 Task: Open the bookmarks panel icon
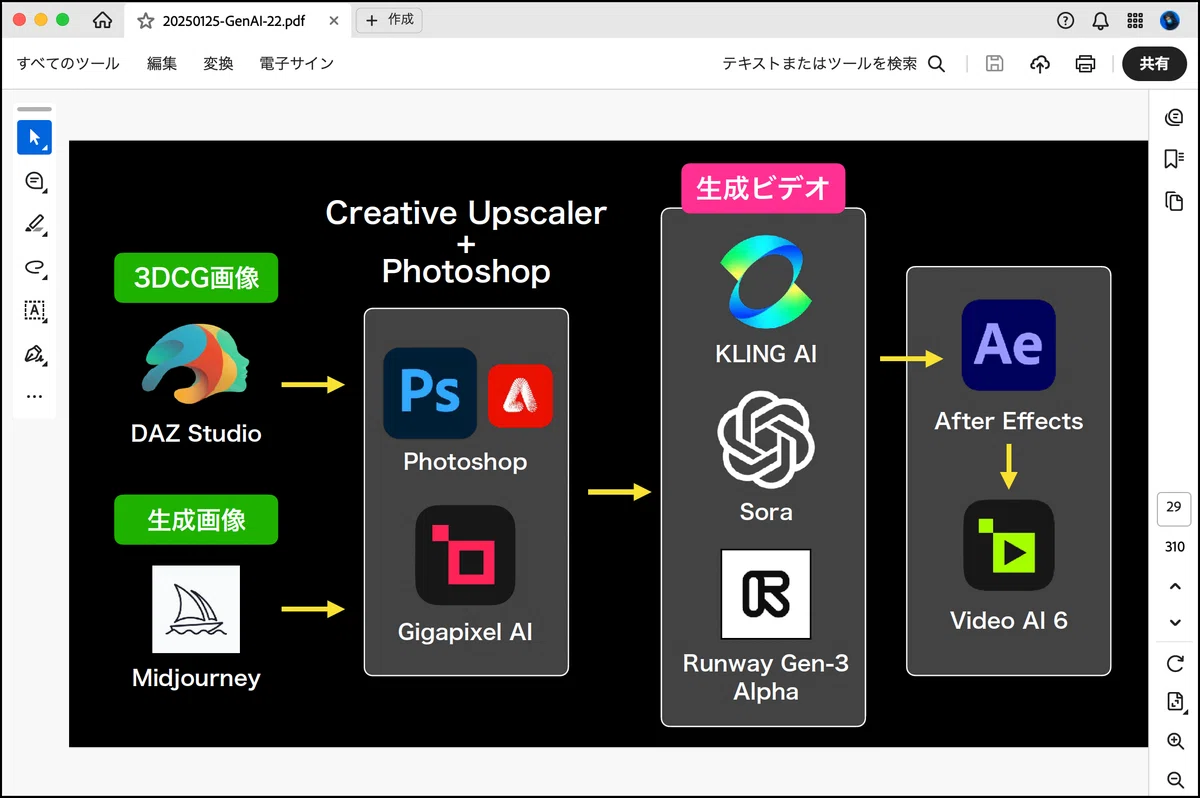1174,160
